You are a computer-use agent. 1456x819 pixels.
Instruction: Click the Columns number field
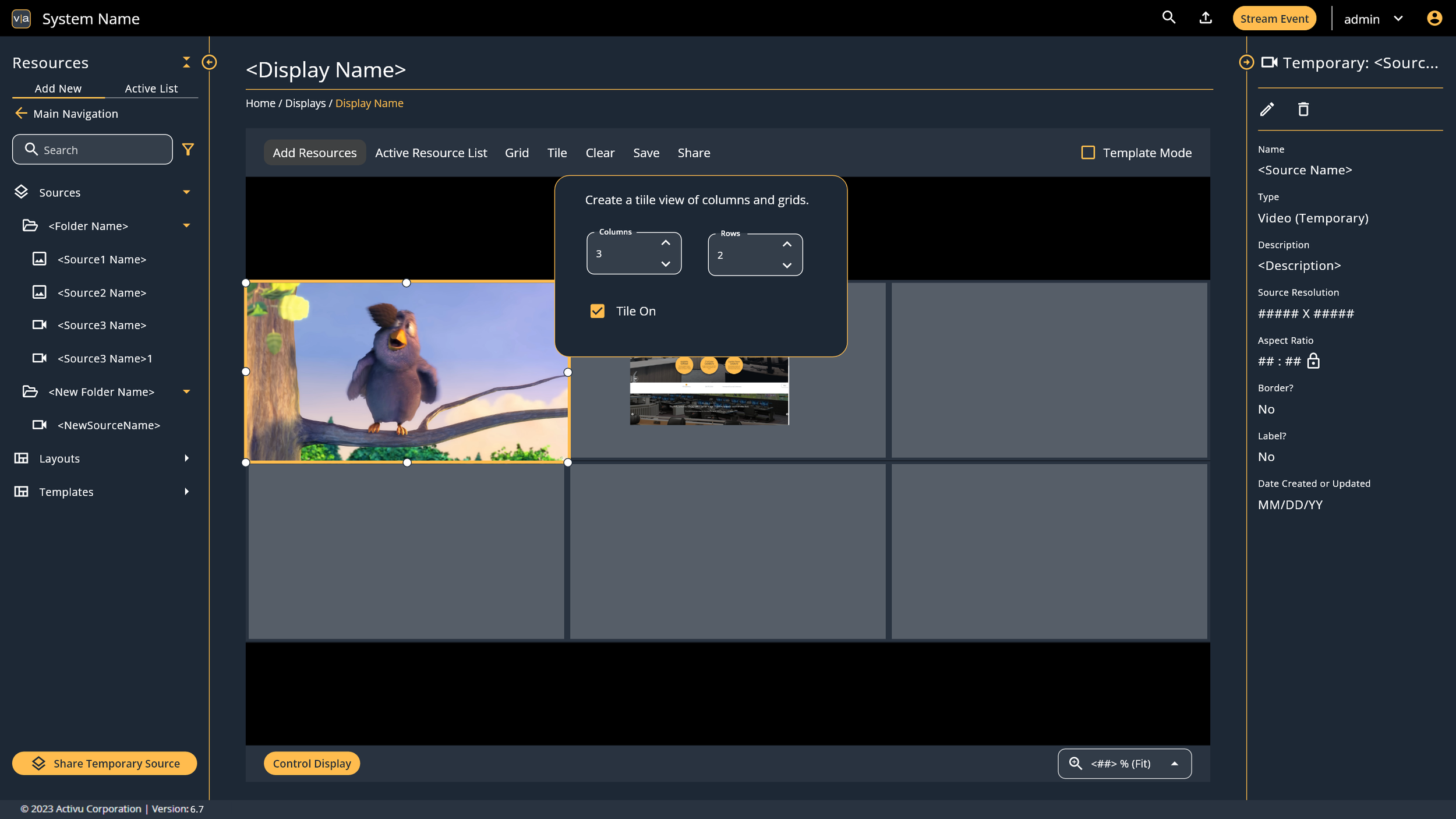[x=634, y=253]
